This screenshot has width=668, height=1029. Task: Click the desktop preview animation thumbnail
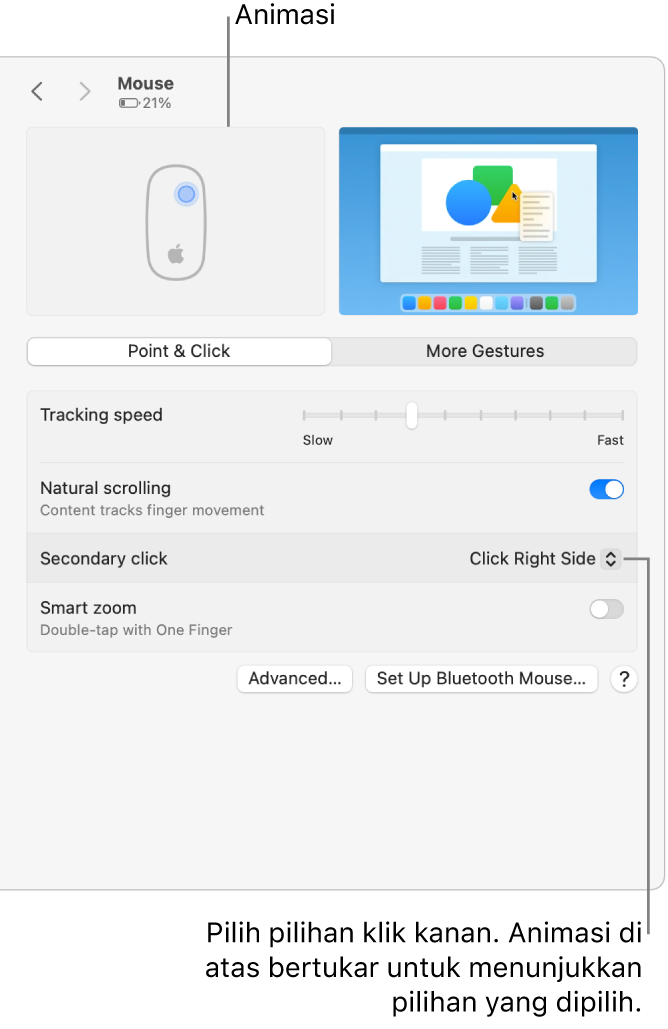[x=488, y=221]
